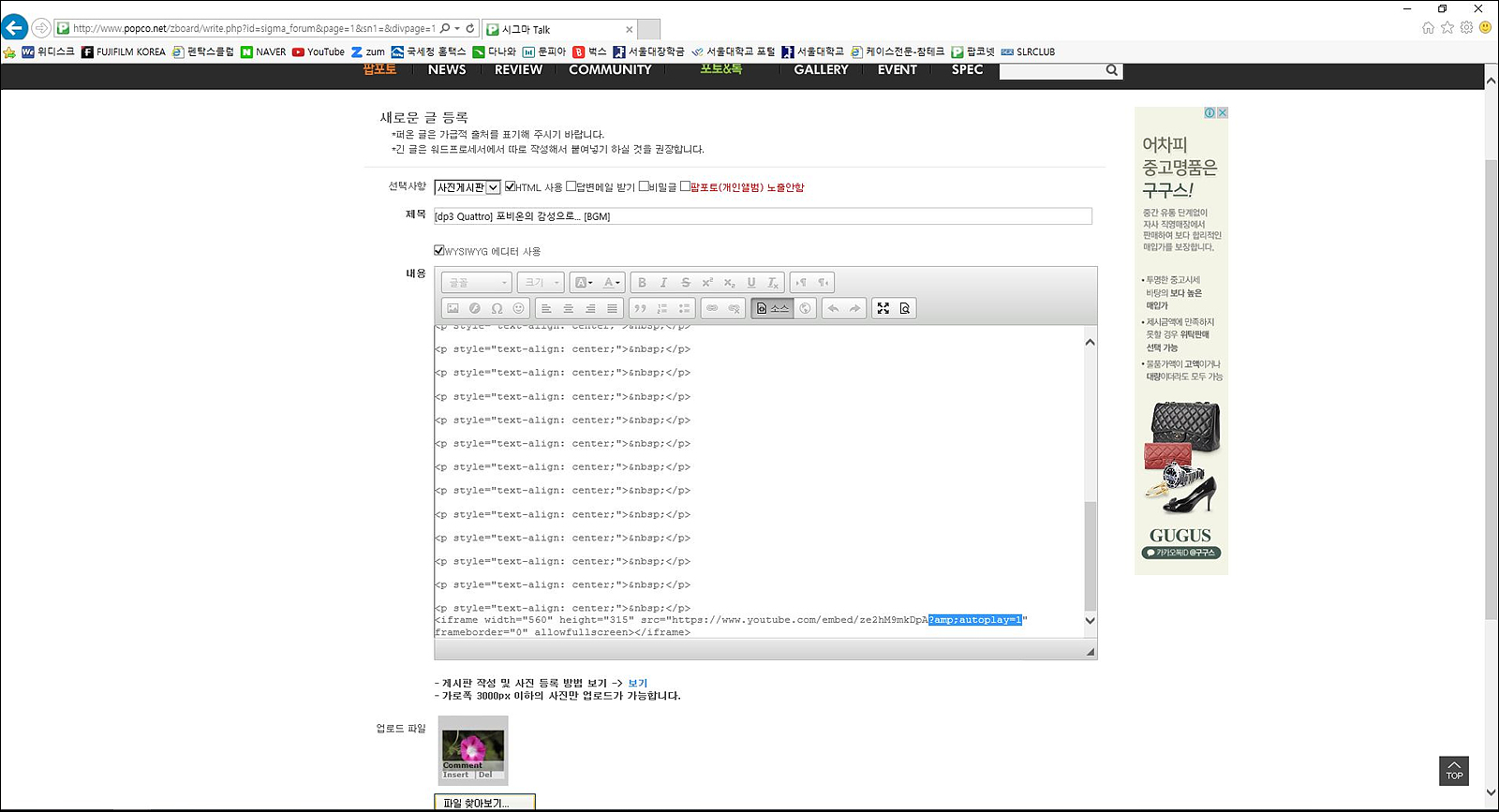Click the 파일 찾아보기 file browse button
Image resolution: width=1499 pixels, height=812 pixels.
(x=484, y=803)
